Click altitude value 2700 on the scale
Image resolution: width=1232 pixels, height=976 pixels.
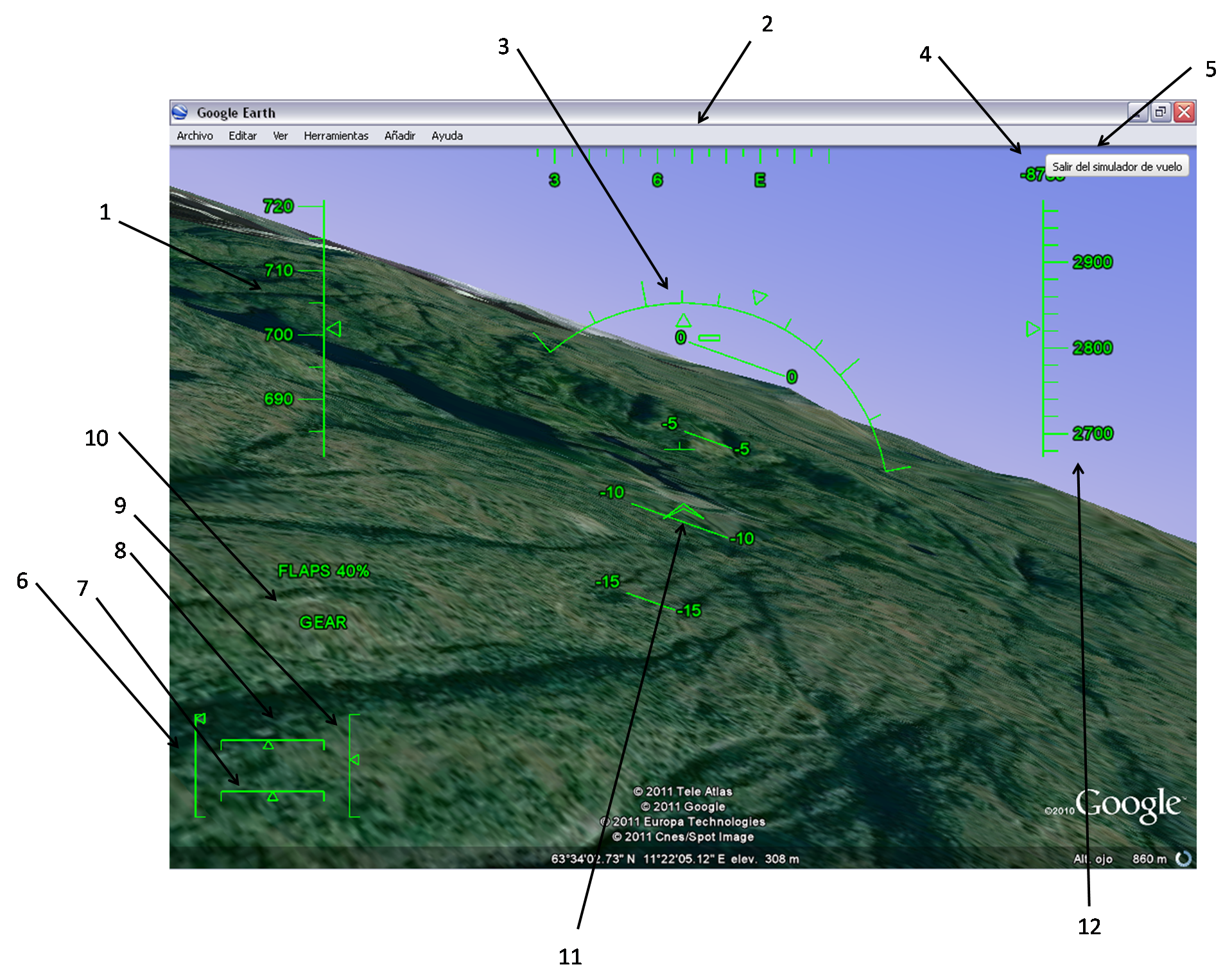pyautogui.click(x=1093, y=433)
